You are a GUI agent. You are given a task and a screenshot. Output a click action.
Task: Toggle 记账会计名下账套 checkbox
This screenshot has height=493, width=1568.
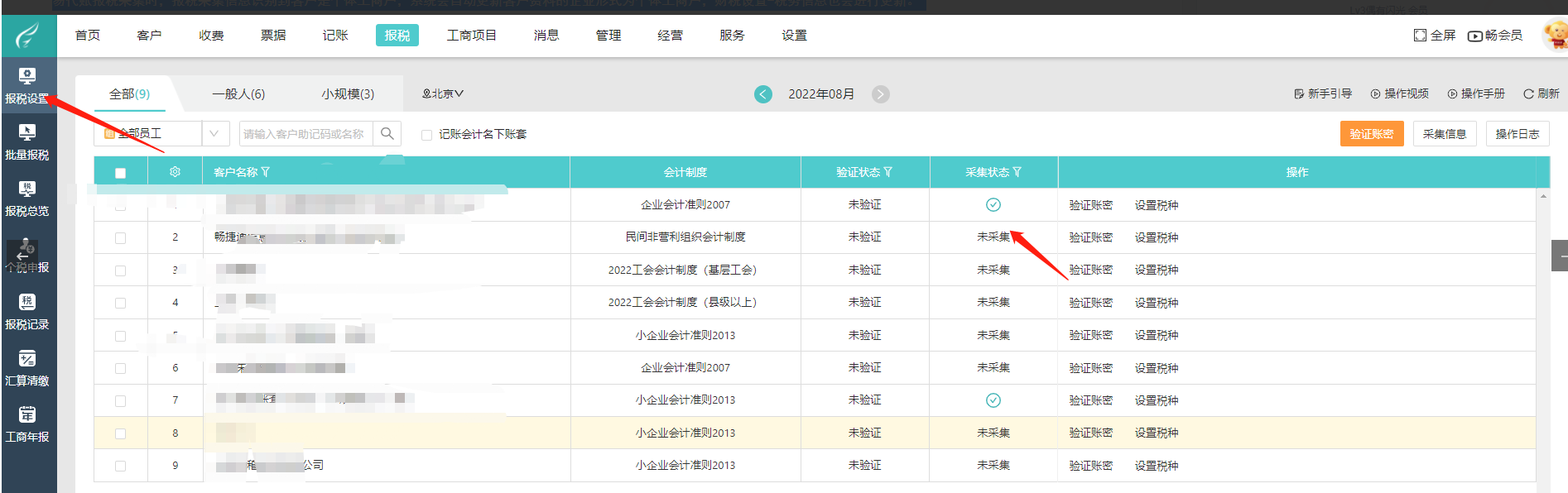(x=427, y=135)
